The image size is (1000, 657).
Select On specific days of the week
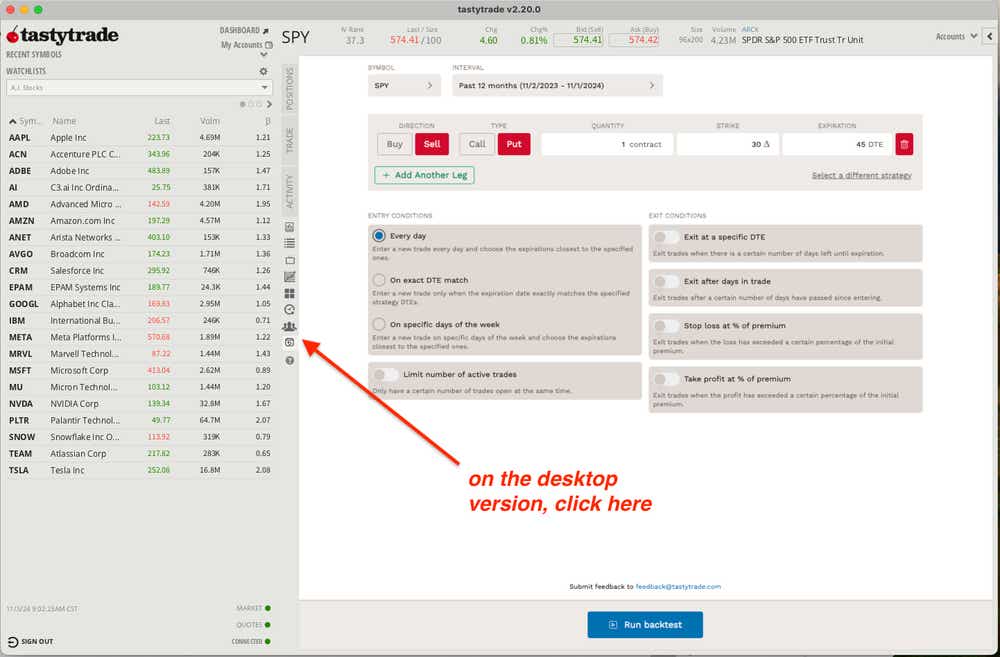[379, 324]
